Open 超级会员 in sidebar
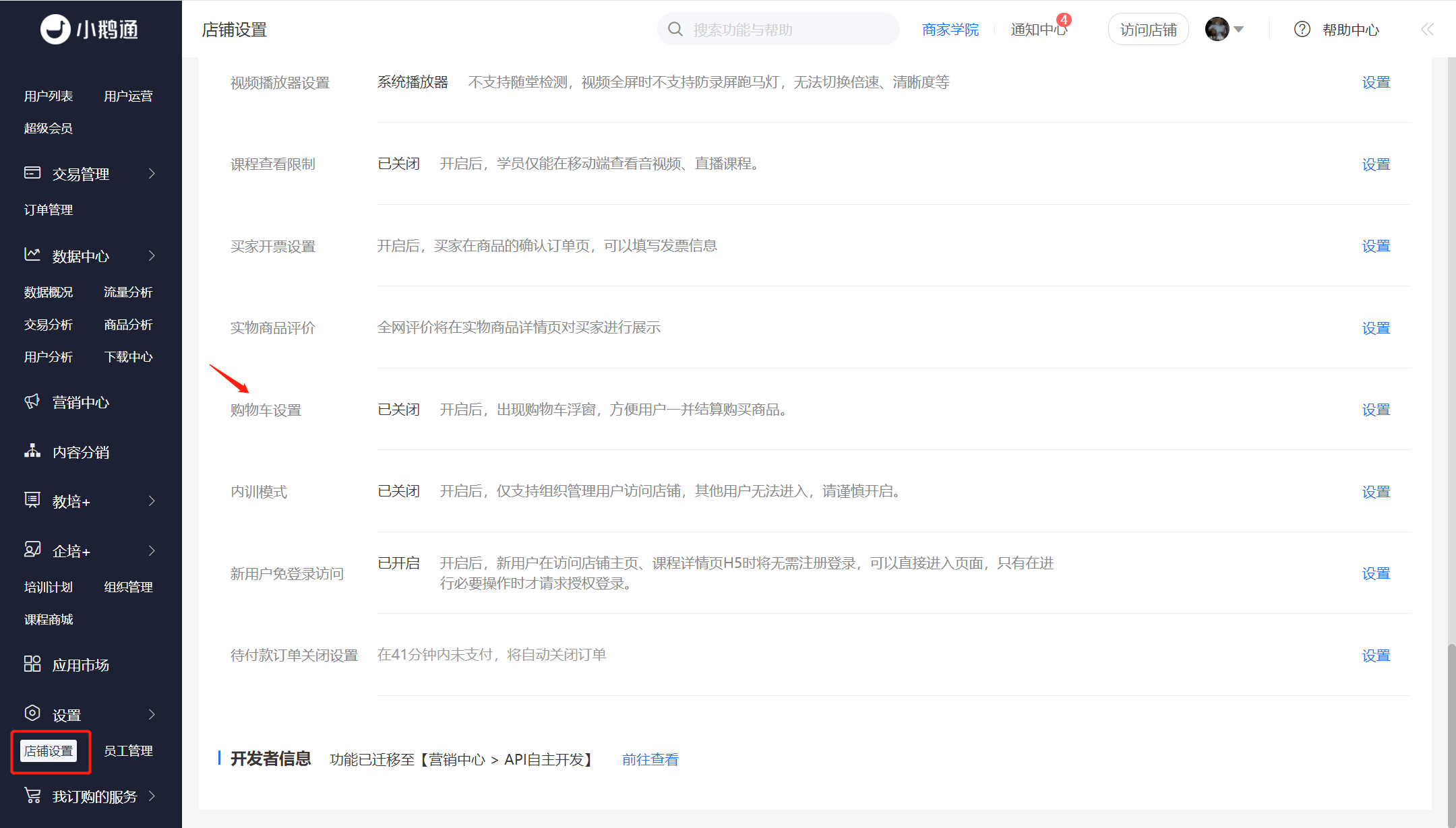1456x828 pixels. click(49, 129)
